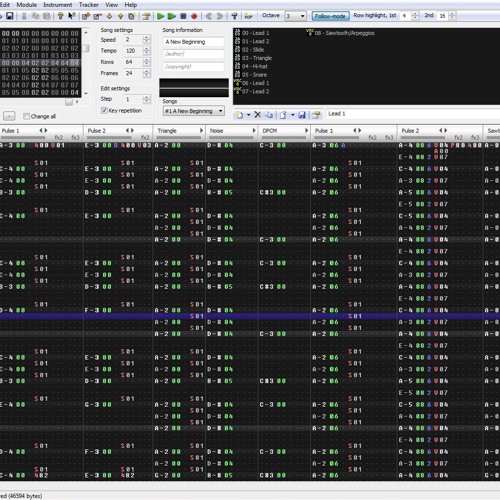Click the Paste clipboard icon
The height and width of the screenshot is (500, 500).
(47, 16)
